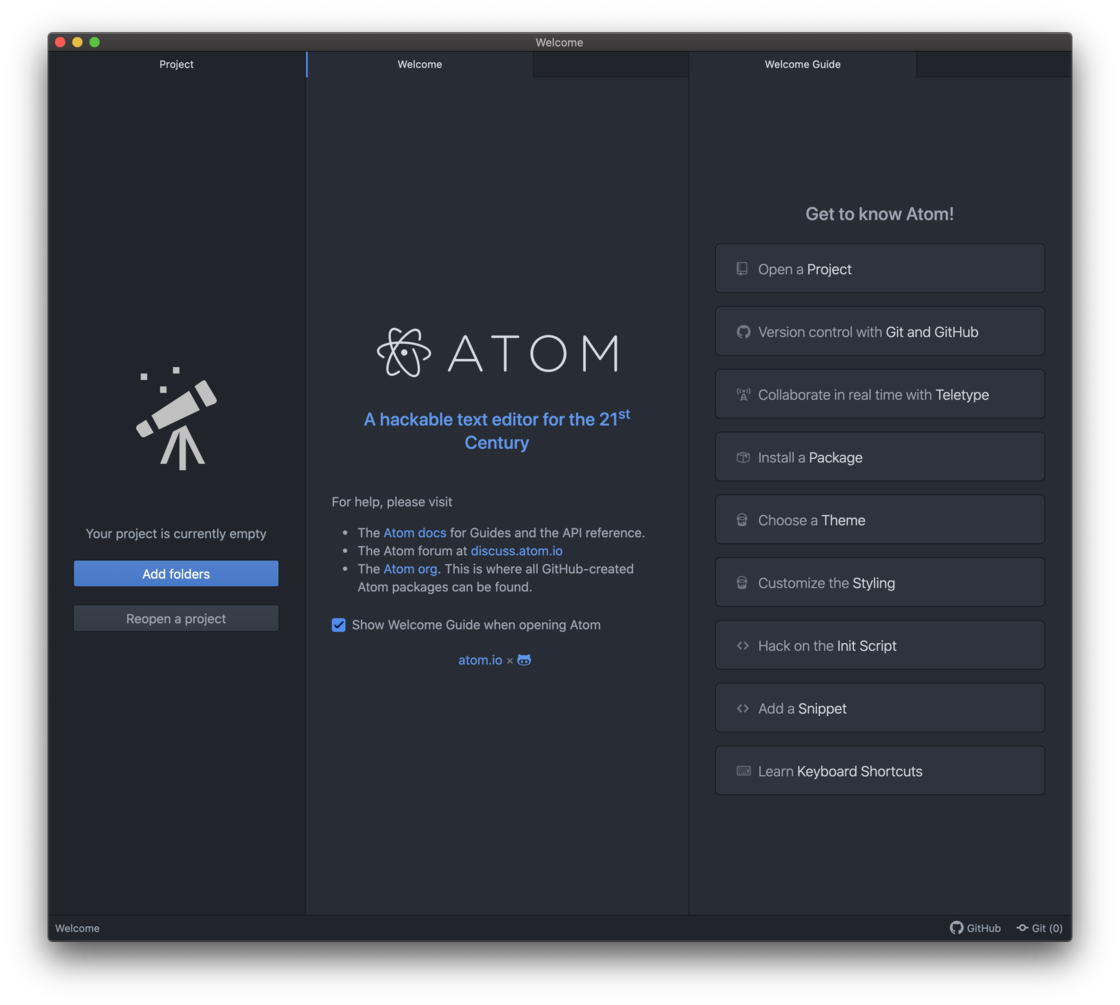This screenshot has width=1120, height=1005.
Task: Uncheck Show Welcome Guide when opening Atom
Action: point(339,624)
